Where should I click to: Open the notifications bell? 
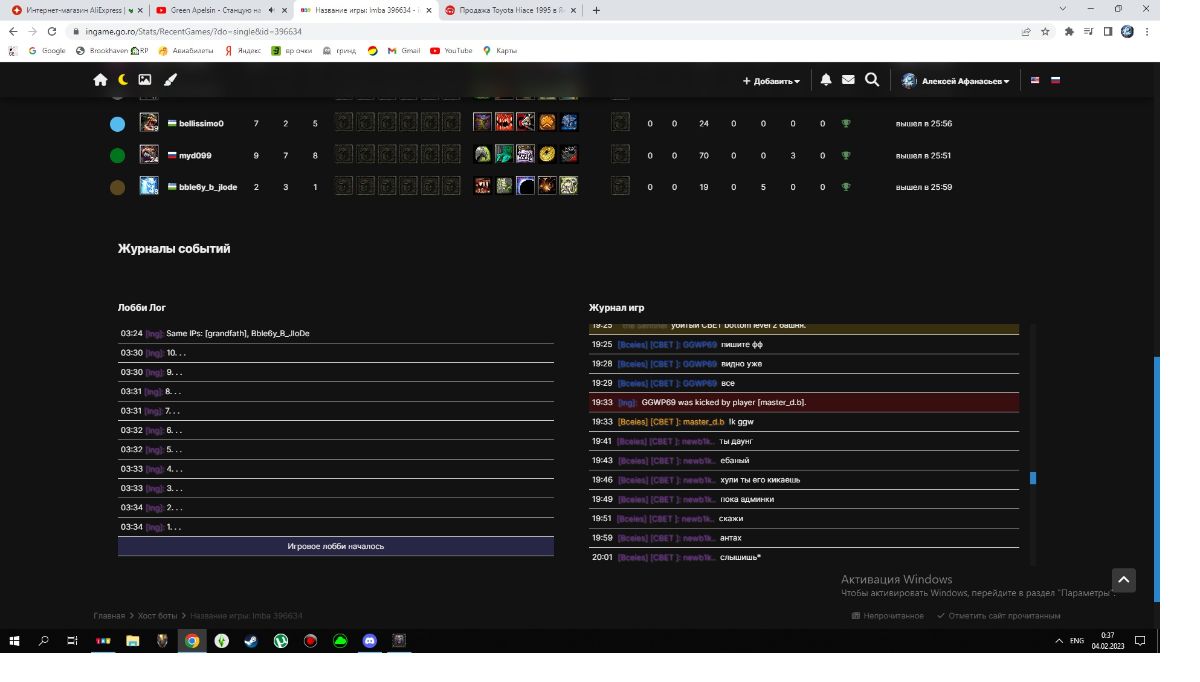(x=826, y=80)
